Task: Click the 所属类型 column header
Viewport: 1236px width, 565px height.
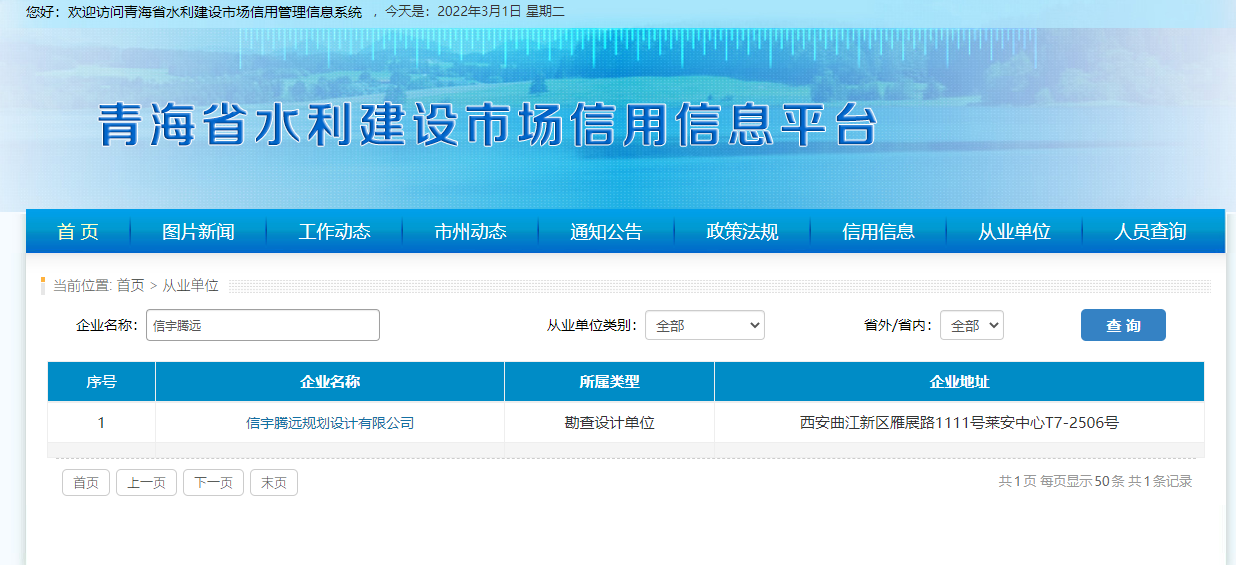Action: pos(609,382)
